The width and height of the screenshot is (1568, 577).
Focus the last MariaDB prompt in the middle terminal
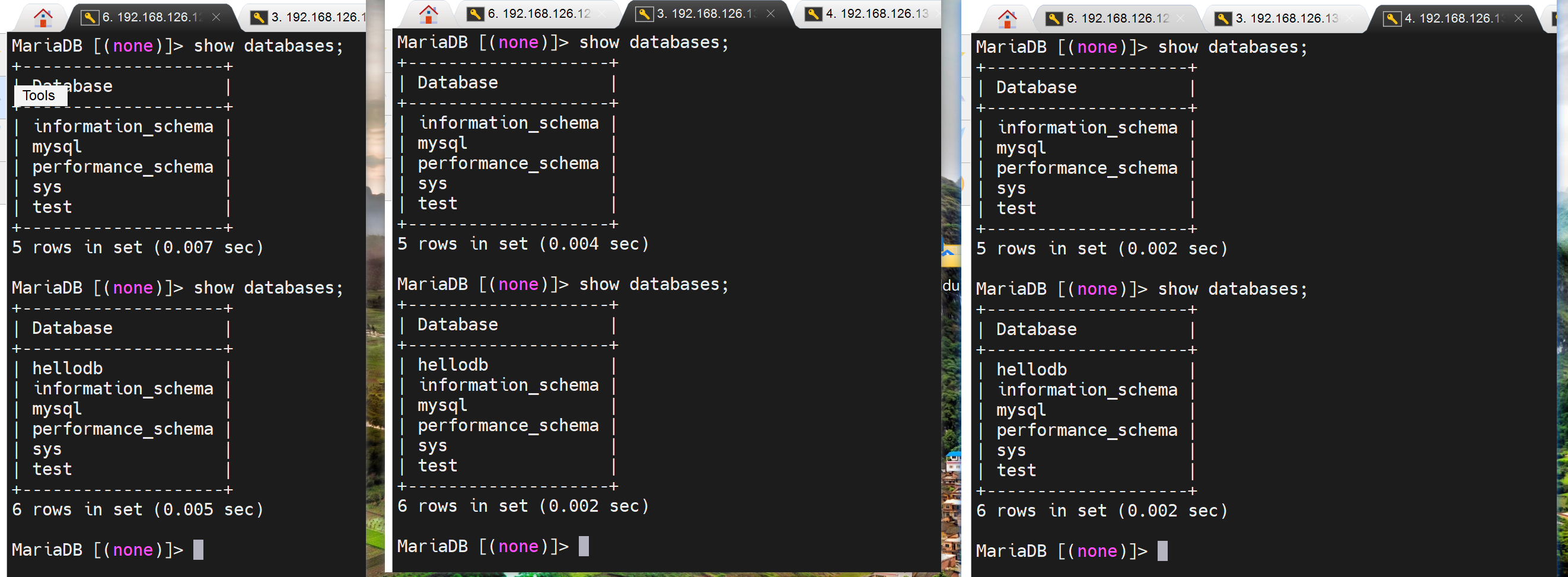pyautogui.click(x=583, y=546)
